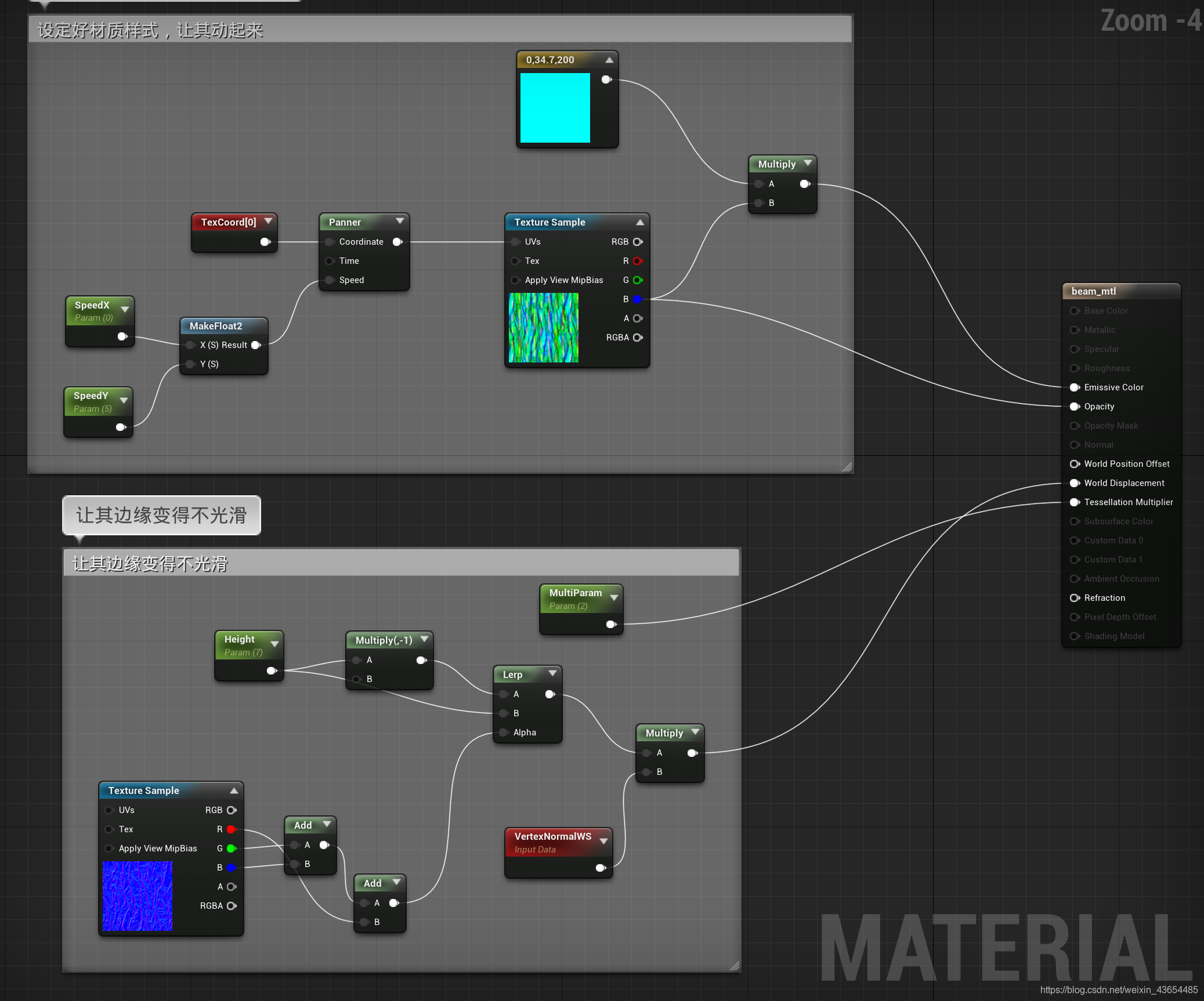Click the Emissive Color input pin

click(x=1074, y=387)
